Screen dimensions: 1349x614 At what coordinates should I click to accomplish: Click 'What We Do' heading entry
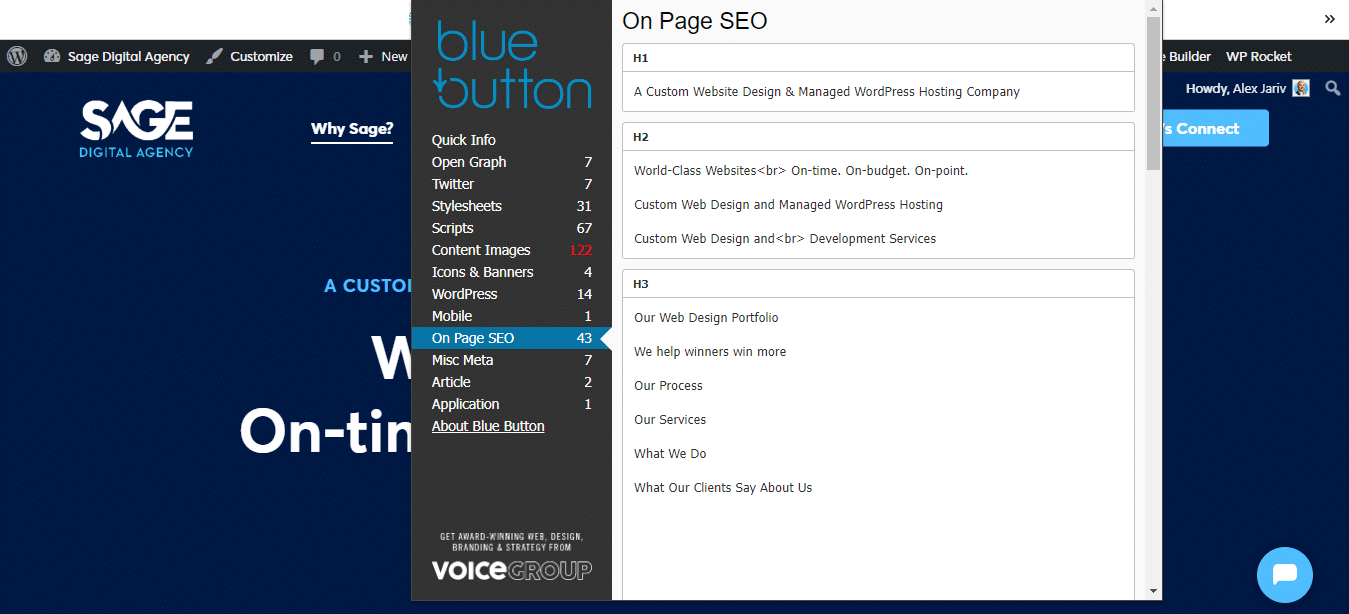click(x=670, y=454)
